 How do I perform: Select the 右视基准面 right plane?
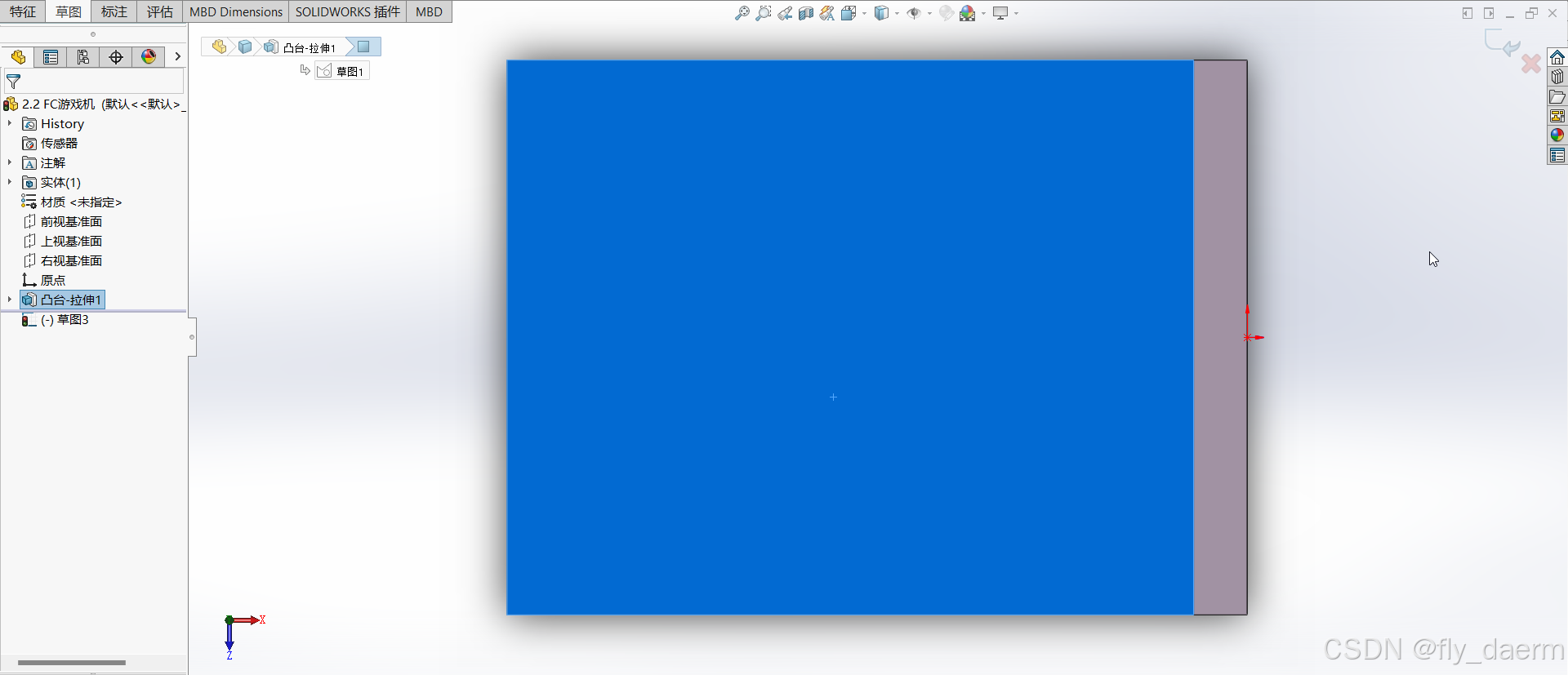tap(63, 261)
